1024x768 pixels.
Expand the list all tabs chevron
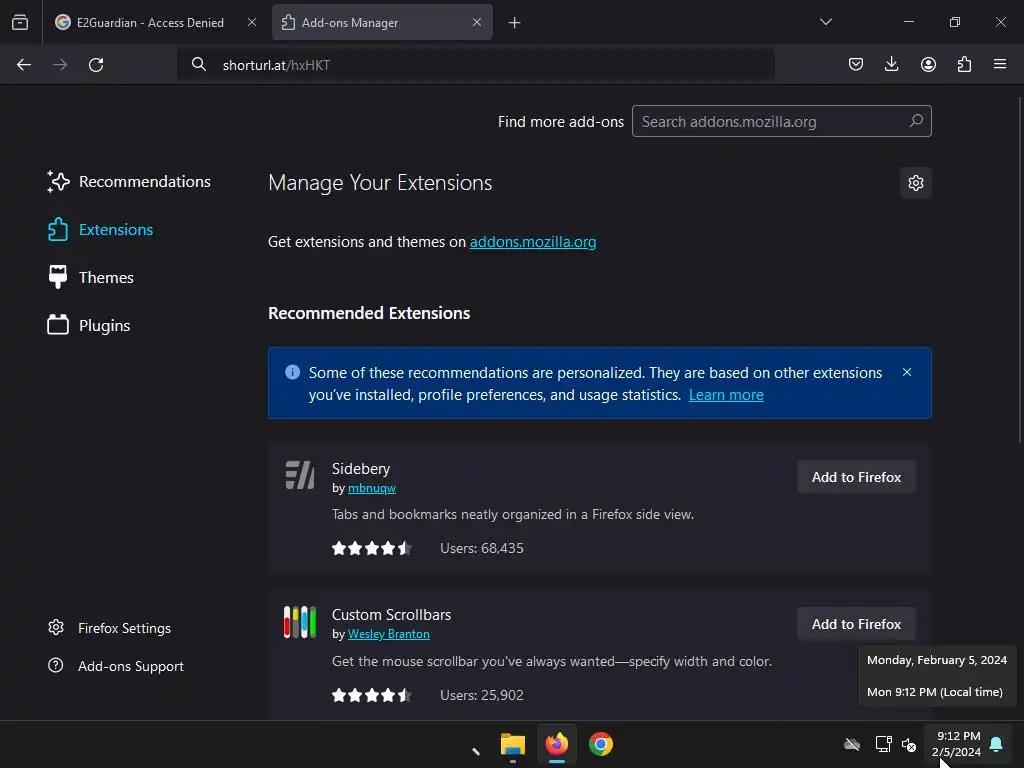point(825,22)
